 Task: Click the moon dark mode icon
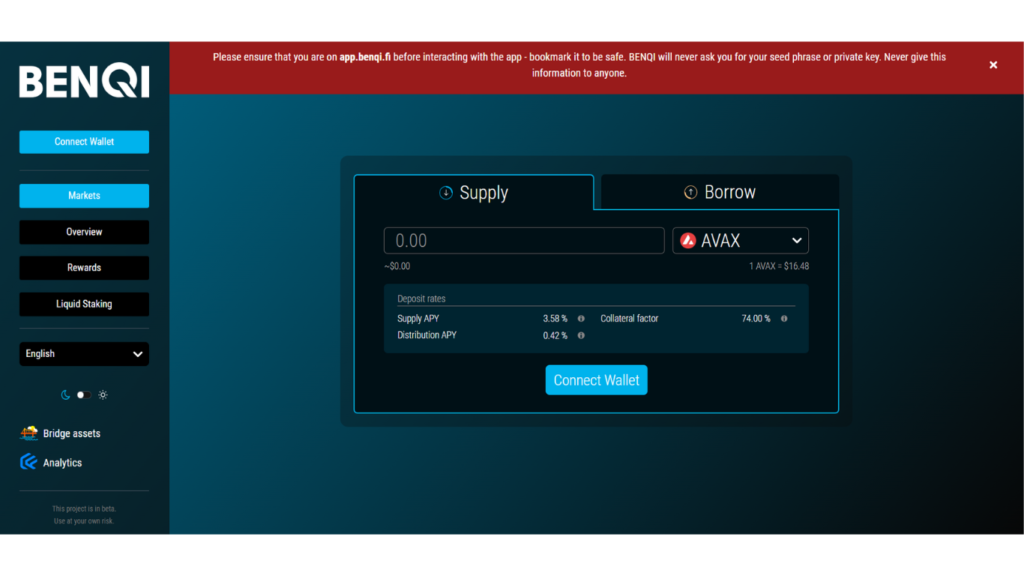point(66,395)
